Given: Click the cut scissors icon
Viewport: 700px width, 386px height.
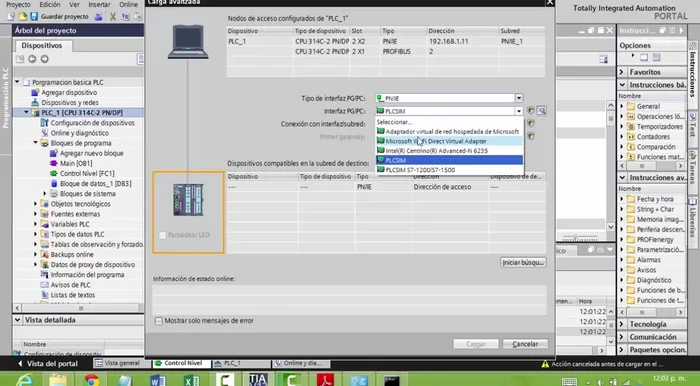Looking at the screenshot, I should coord(113,17).
